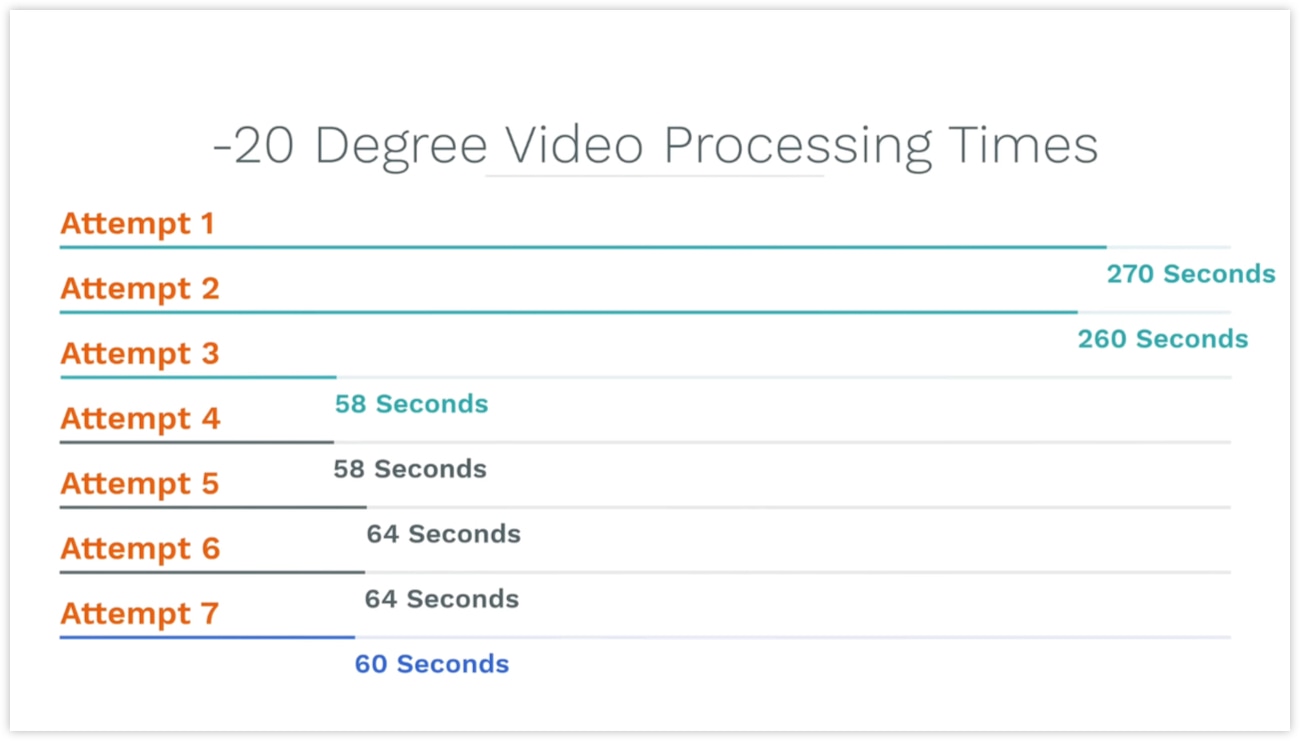
Task: Click the 270 Seconds value label
Action: [x=1191, y=274]
